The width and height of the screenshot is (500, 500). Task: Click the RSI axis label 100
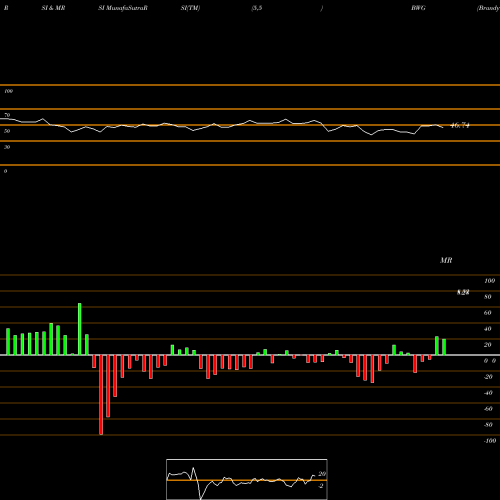click(x=8, y=91)
